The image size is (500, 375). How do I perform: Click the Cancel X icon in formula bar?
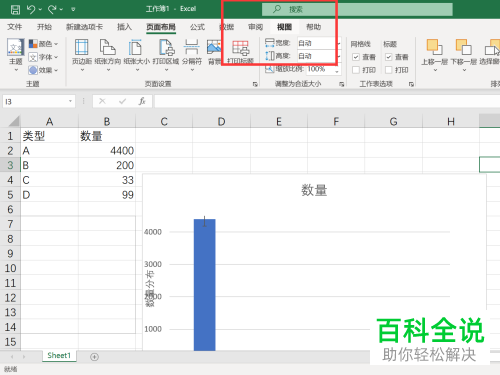coord(102,101)
